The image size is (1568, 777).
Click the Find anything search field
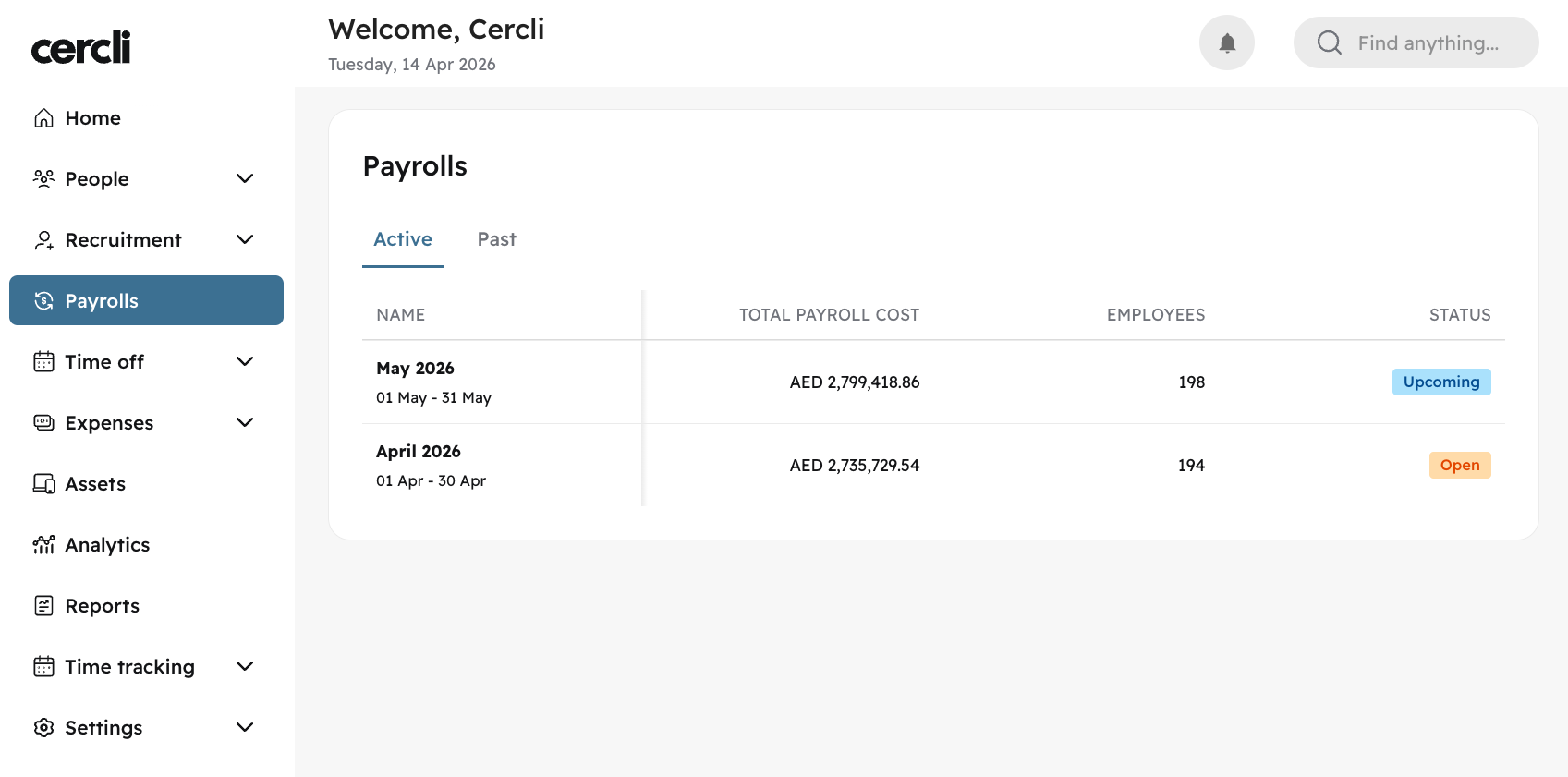pyautogui.click(x=1428, y=42)
